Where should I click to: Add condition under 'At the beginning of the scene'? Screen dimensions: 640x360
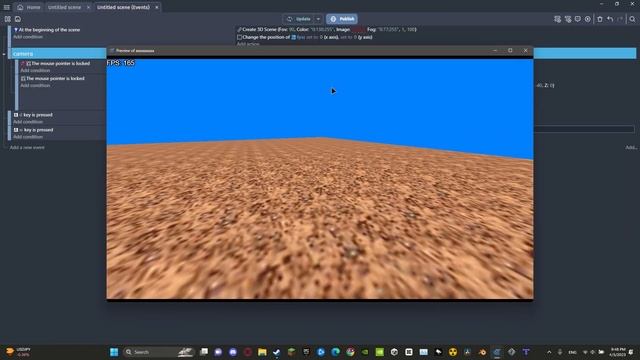(x=28, y=37)
